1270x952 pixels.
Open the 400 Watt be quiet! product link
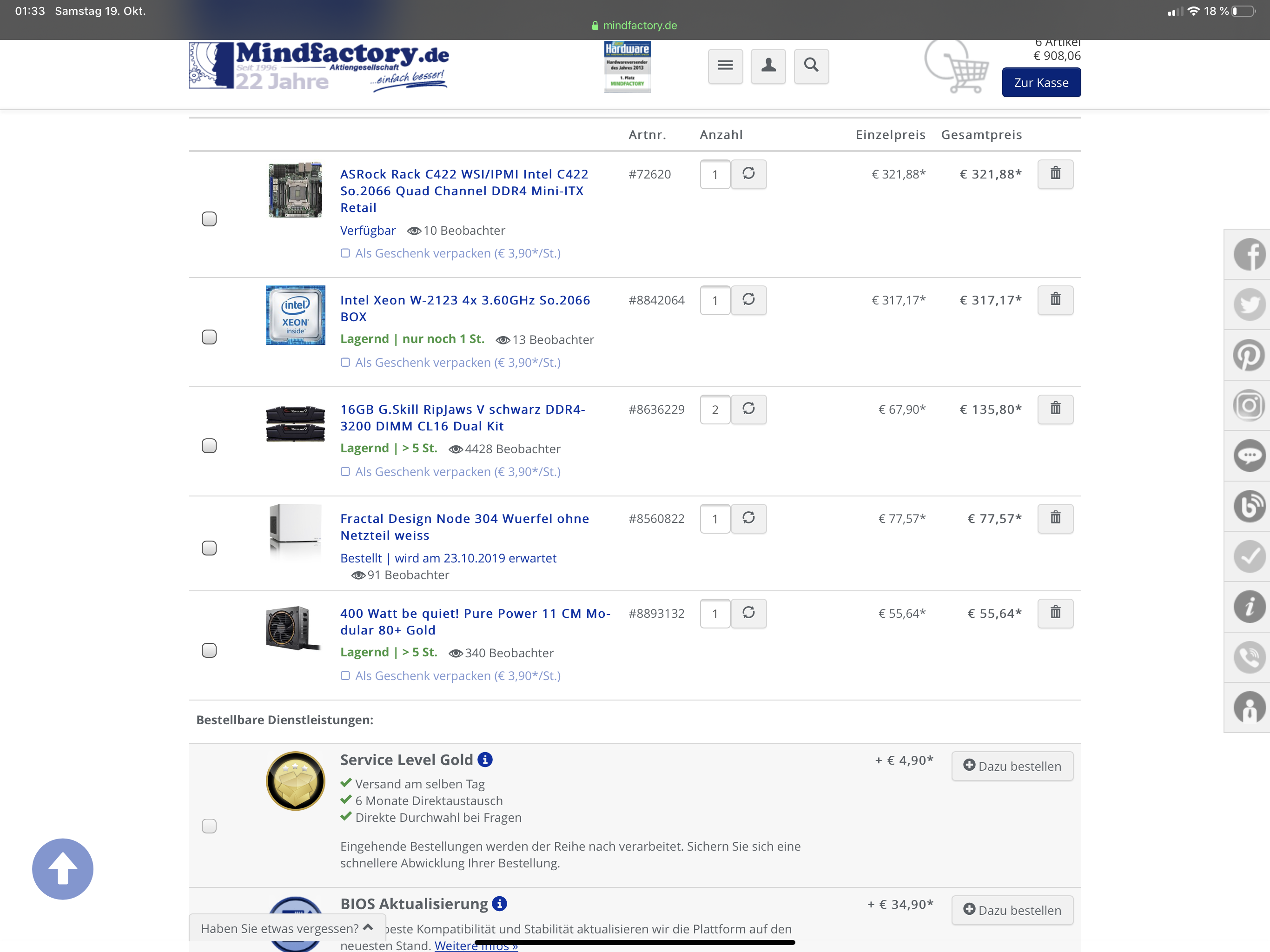(x=474, y=621)
